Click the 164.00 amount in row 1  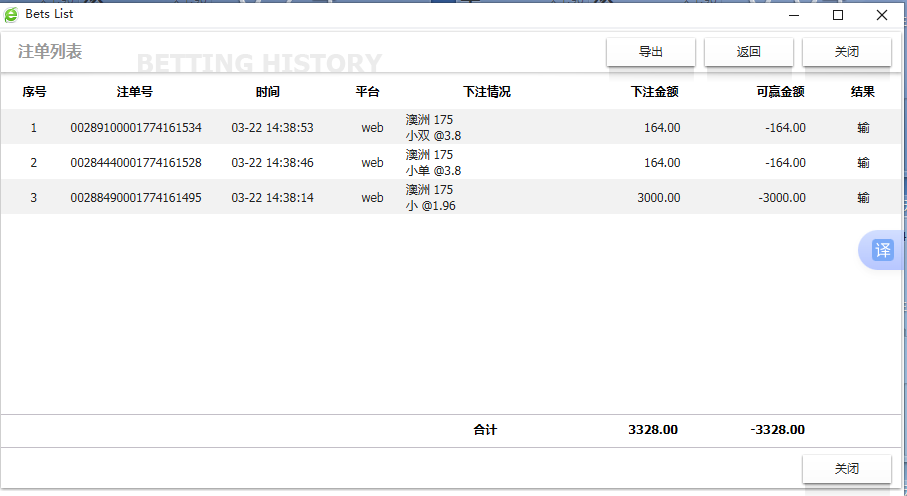tap(662, 127)
